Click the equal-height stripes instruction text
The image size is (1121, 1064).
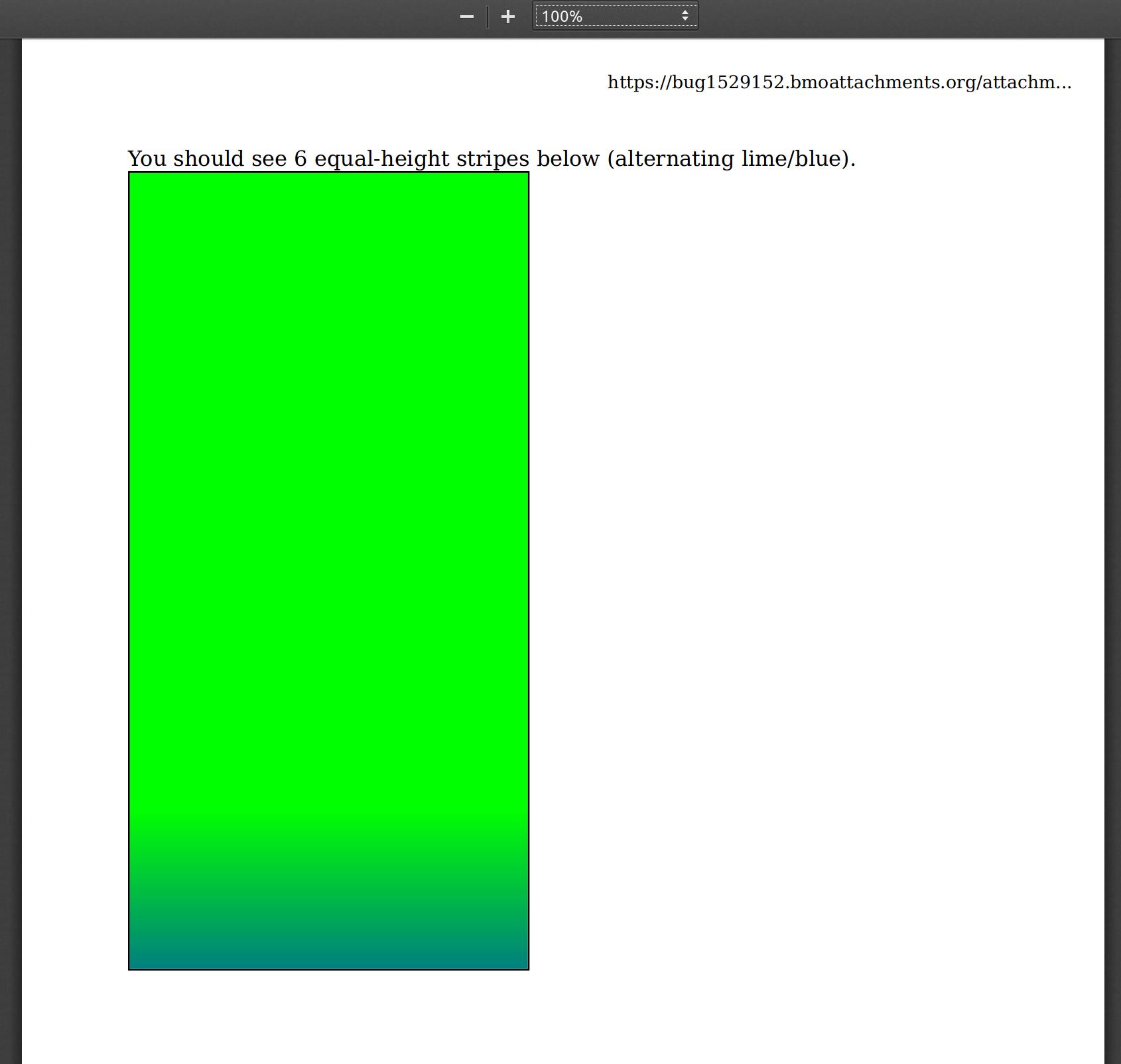tap(491, 159)
